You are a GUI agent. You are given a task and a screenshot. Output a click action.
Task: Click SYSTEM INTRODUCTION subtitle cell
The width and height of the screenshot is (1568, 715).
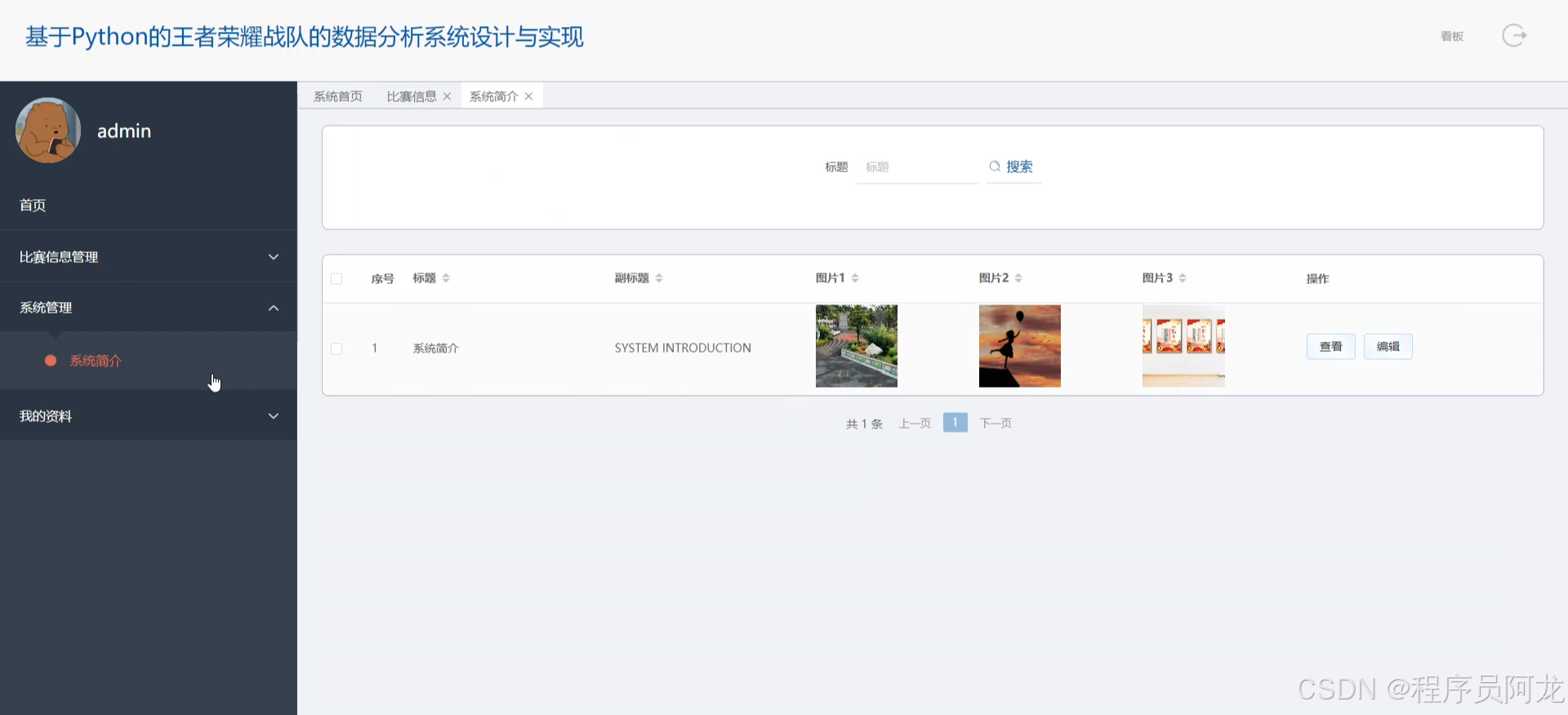click(x=683, y=348)
